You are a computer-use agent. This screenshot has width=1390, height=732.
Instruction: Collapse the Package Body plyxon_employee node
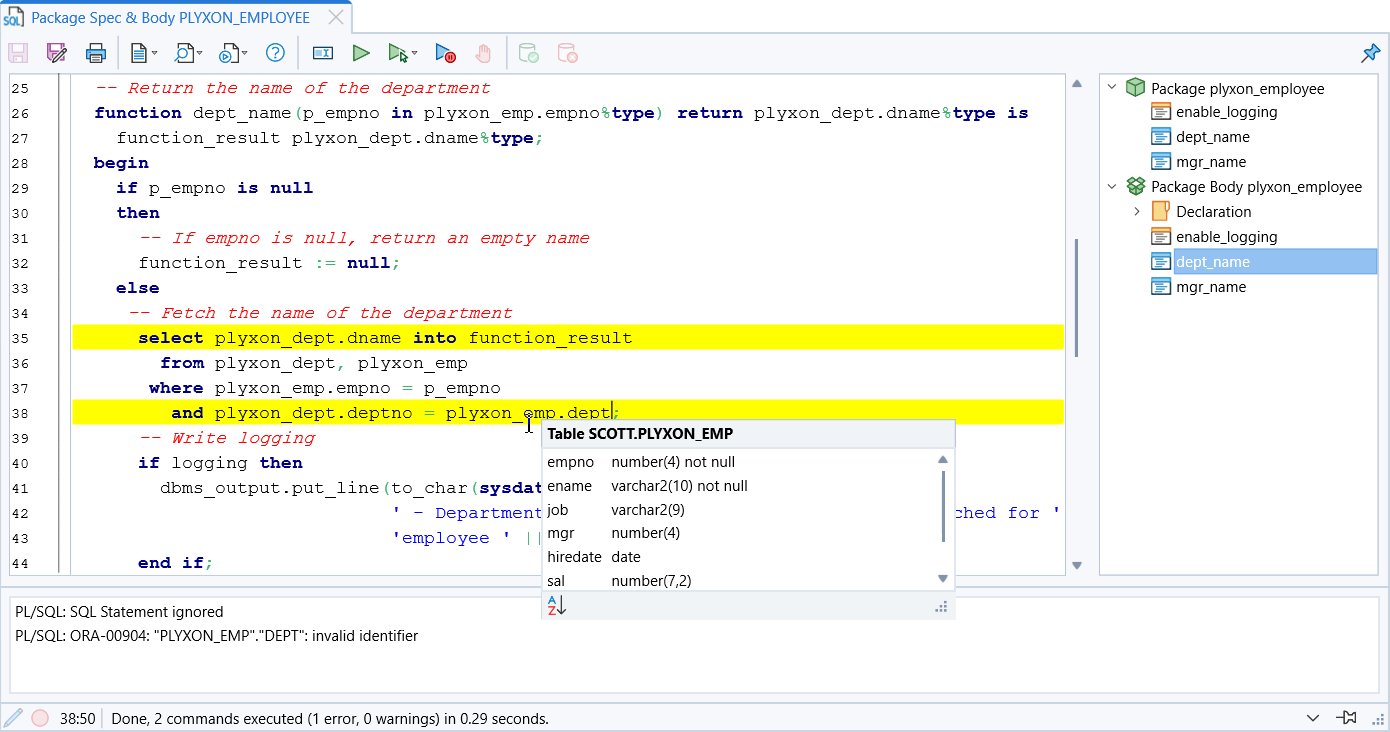point(1112,186)
